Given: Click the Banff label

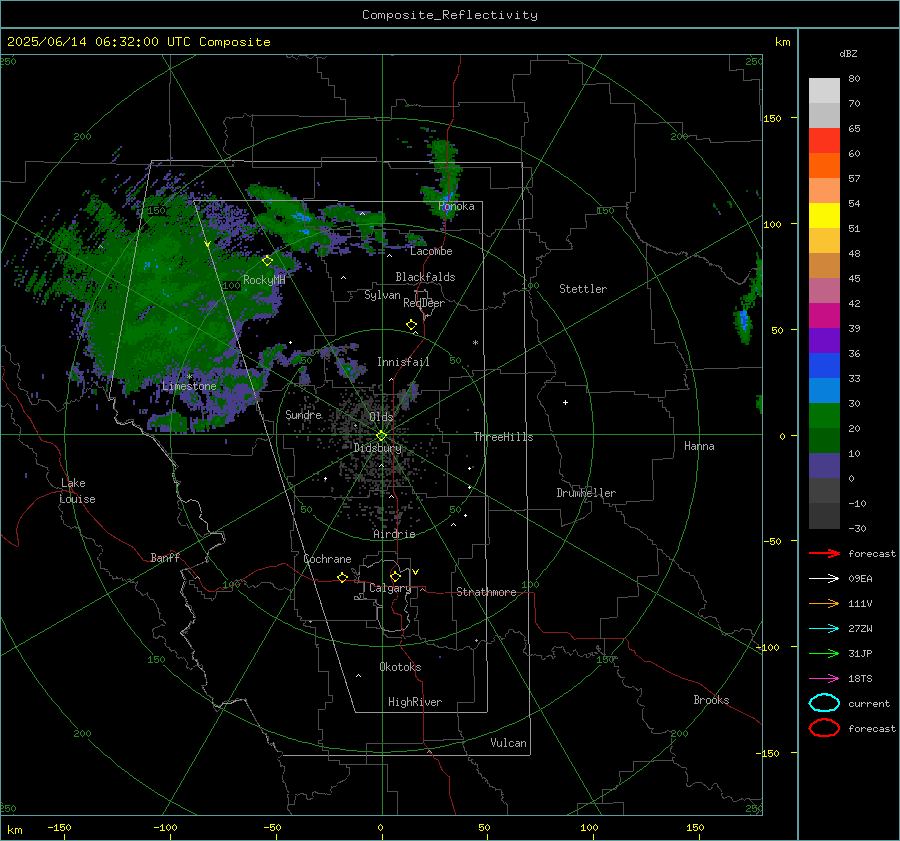Looking at the screenshot, I should (165, 557).
